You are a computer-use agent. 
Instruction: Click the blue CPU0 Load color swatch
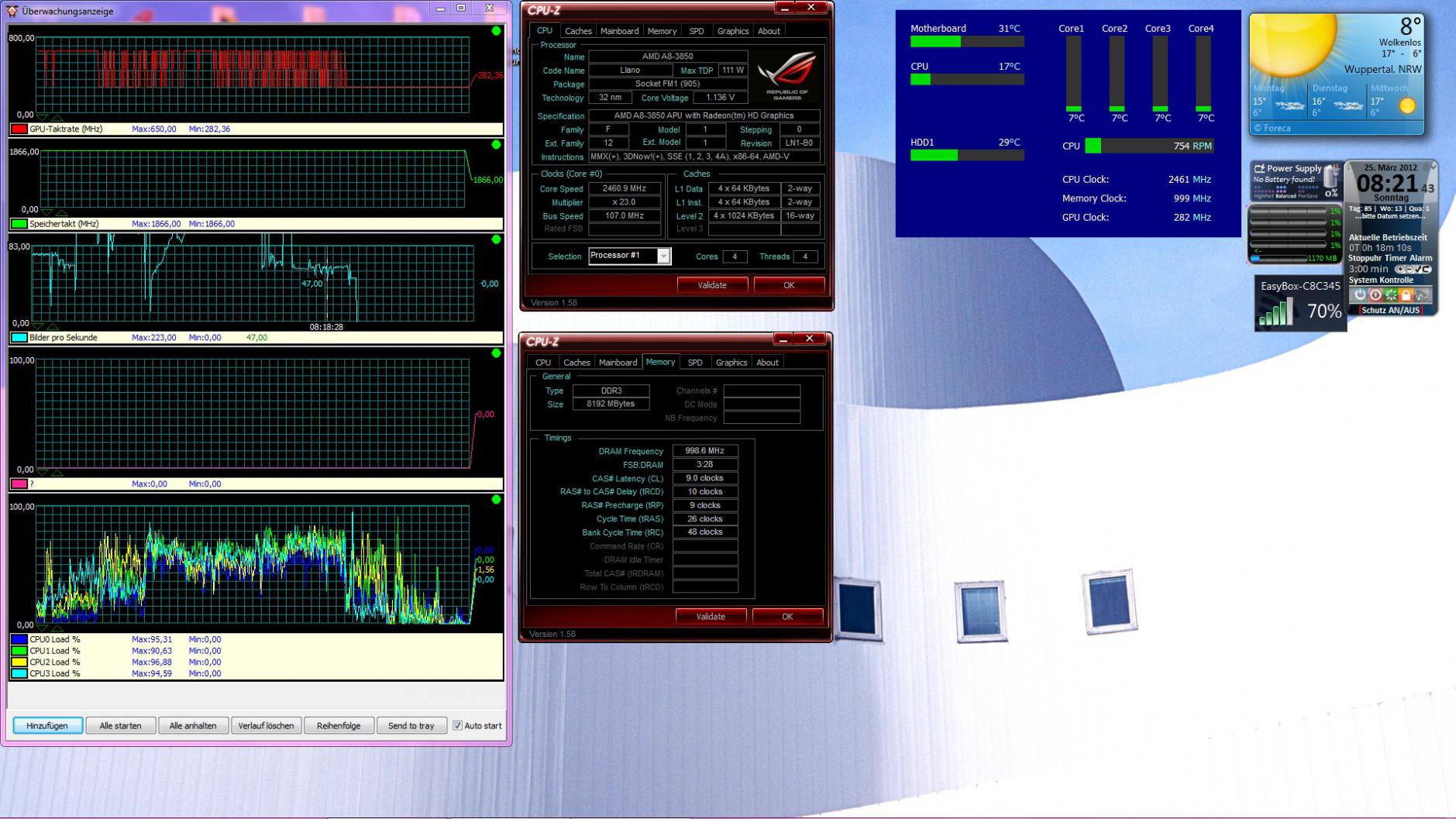[x=19, y=640]
